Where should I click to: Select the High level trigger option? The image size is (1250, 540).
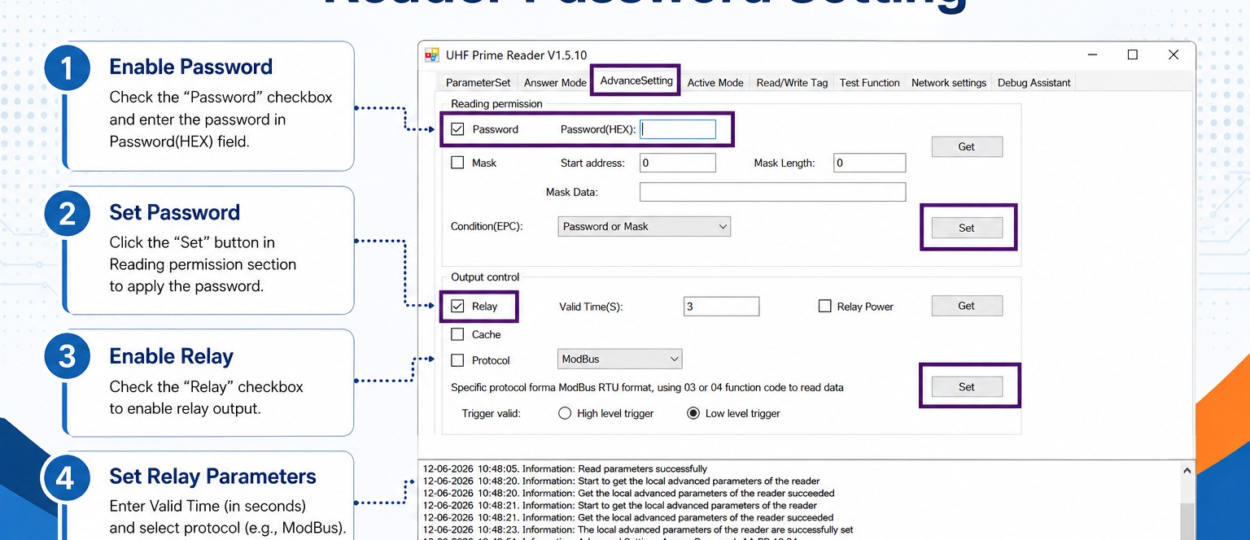(565, 413)
